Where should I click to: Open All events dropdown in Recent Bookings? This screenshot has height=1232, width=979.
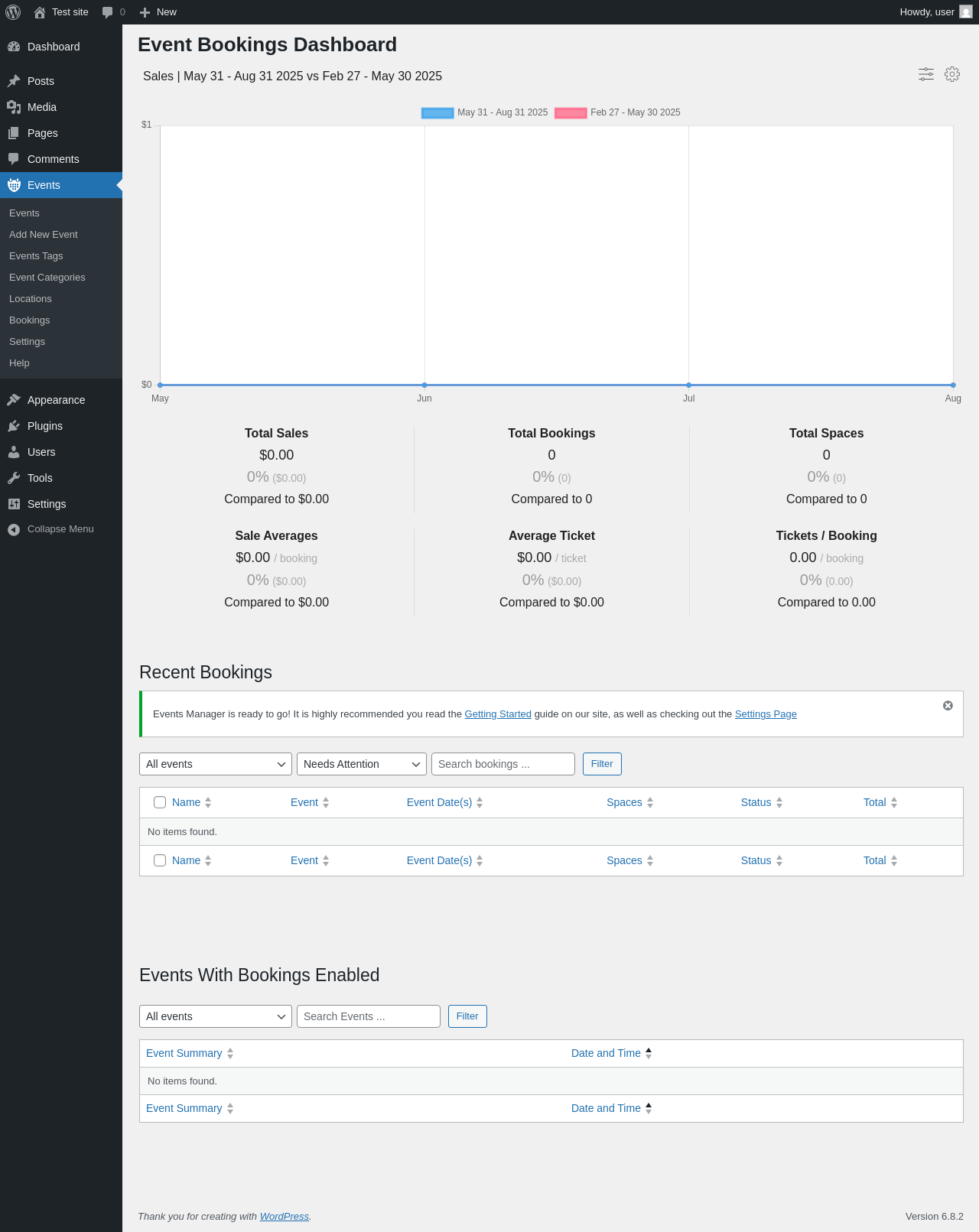click(x=215, y=764)
